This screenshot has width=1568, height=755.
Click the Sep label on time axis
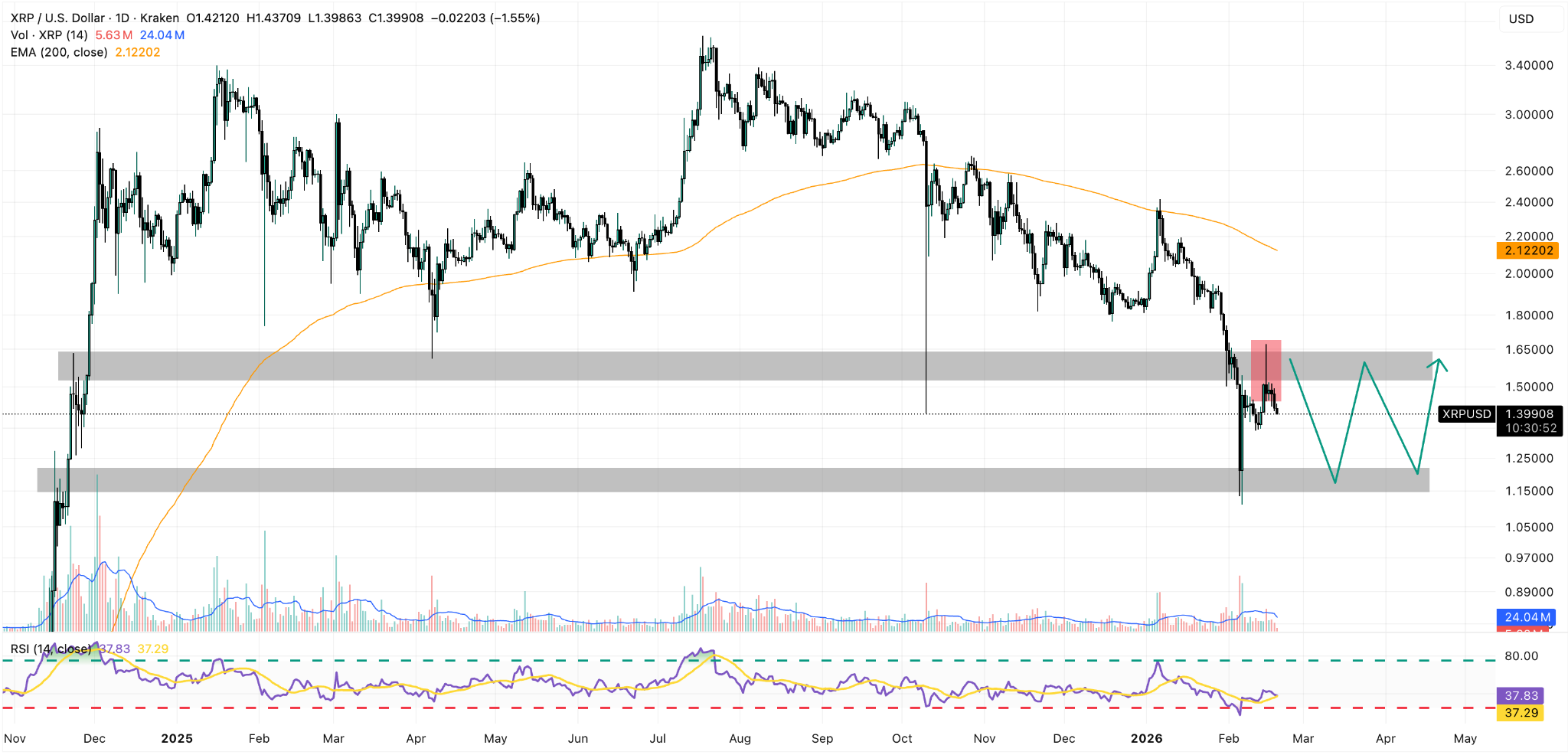tap(822, 739)
